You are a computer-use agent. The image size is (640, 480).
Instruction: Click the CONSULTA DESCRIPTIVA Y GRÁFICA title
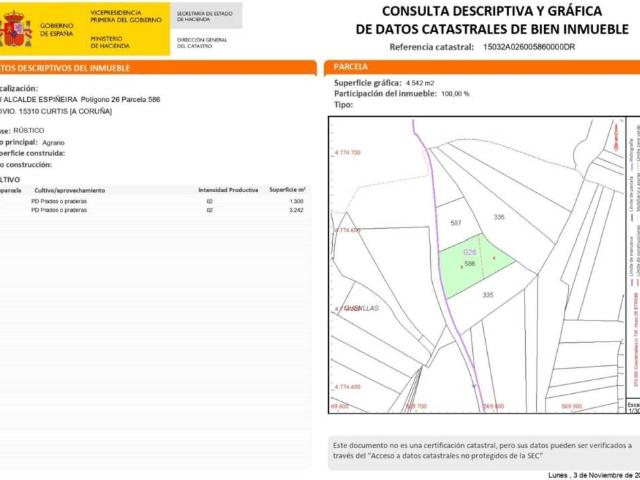[x=492, y=11]
